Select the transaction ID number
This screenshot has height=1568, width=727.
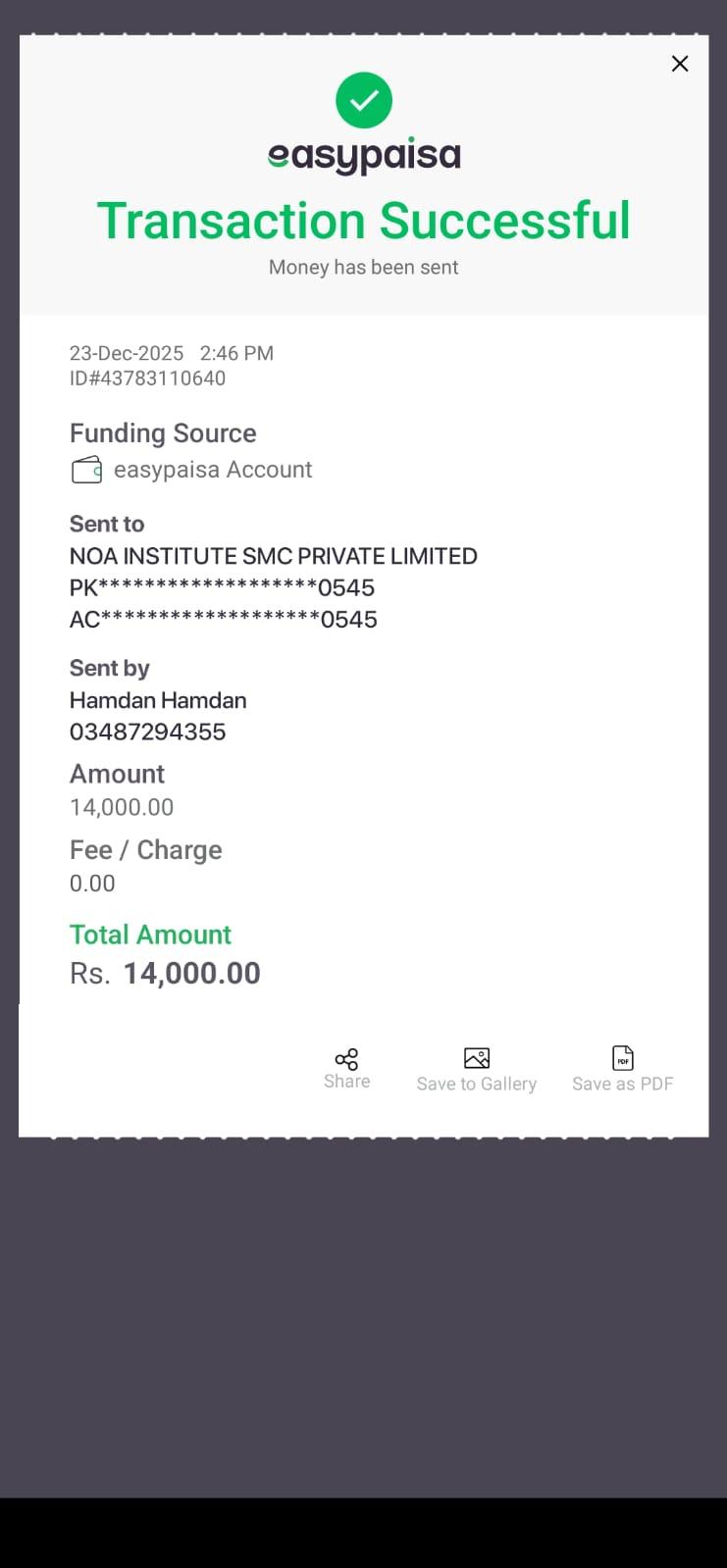click(147, 379)
